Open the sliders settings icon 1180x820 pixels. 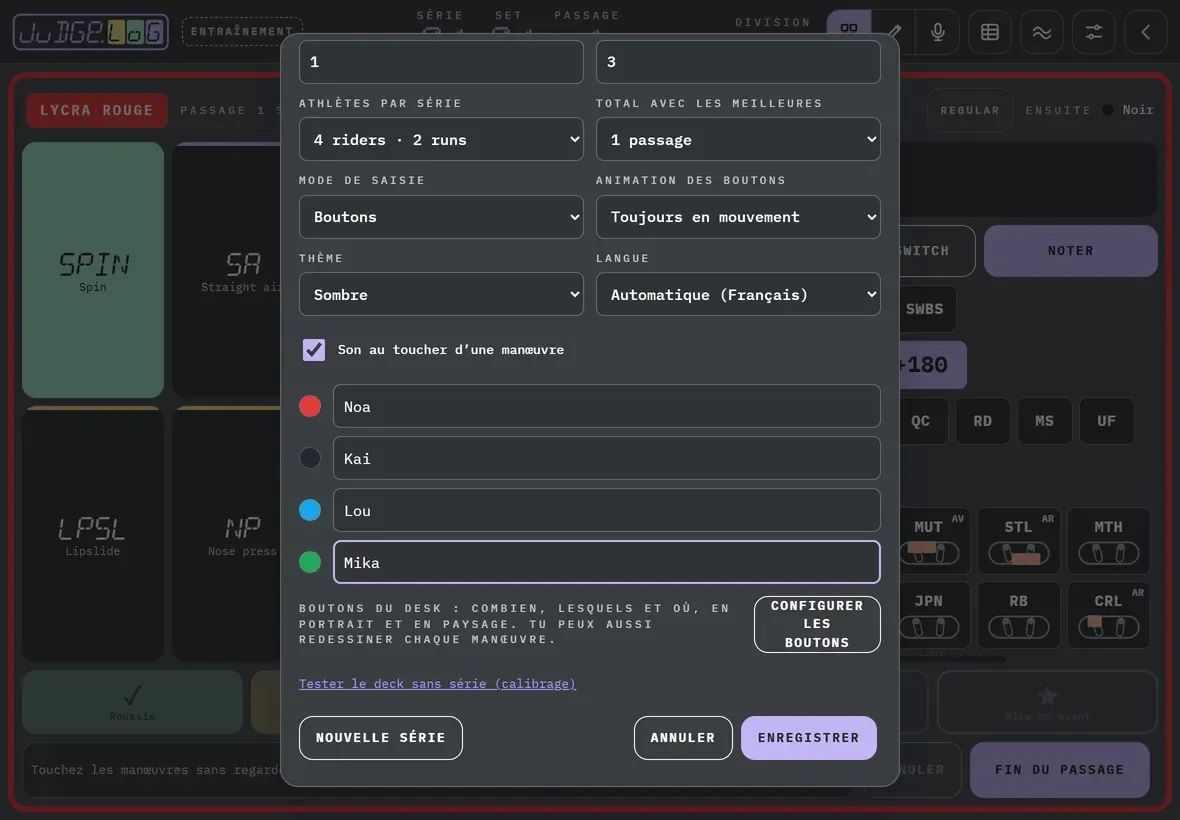pos(1093,32)
